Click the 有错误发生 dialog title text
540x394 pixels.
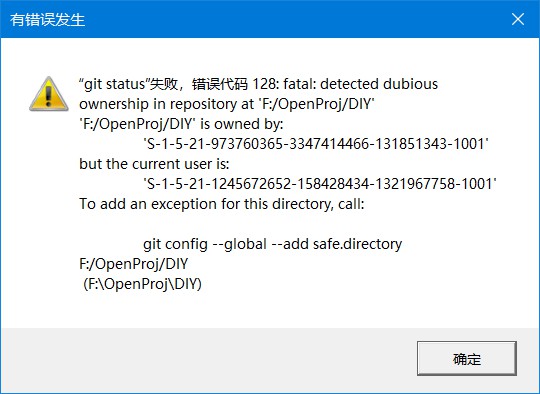pyautogui.click(x=47, y=20)
